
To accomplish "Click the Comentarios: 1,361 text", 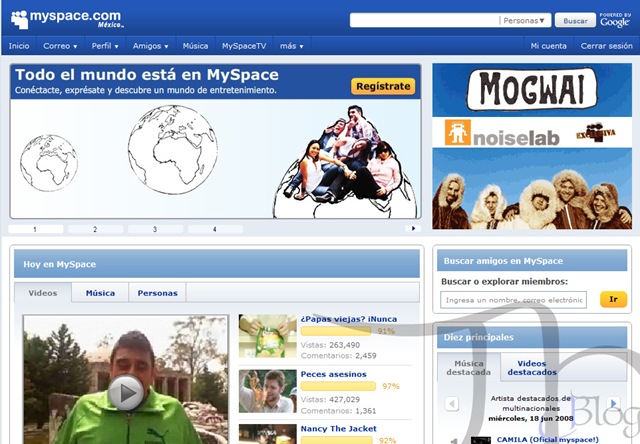I will pyautogui.click(x=338, y=411).
